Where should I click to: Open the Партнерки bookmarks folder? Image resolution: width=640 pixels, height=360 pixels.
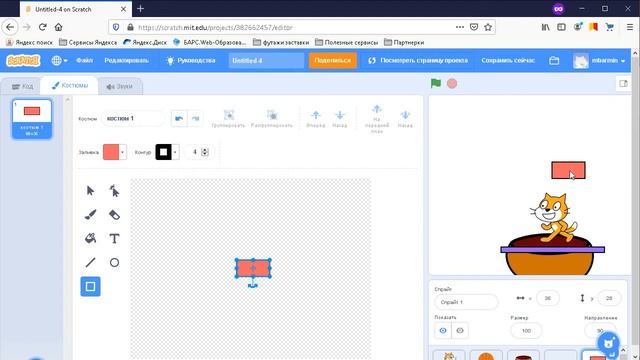pos(404,42)
